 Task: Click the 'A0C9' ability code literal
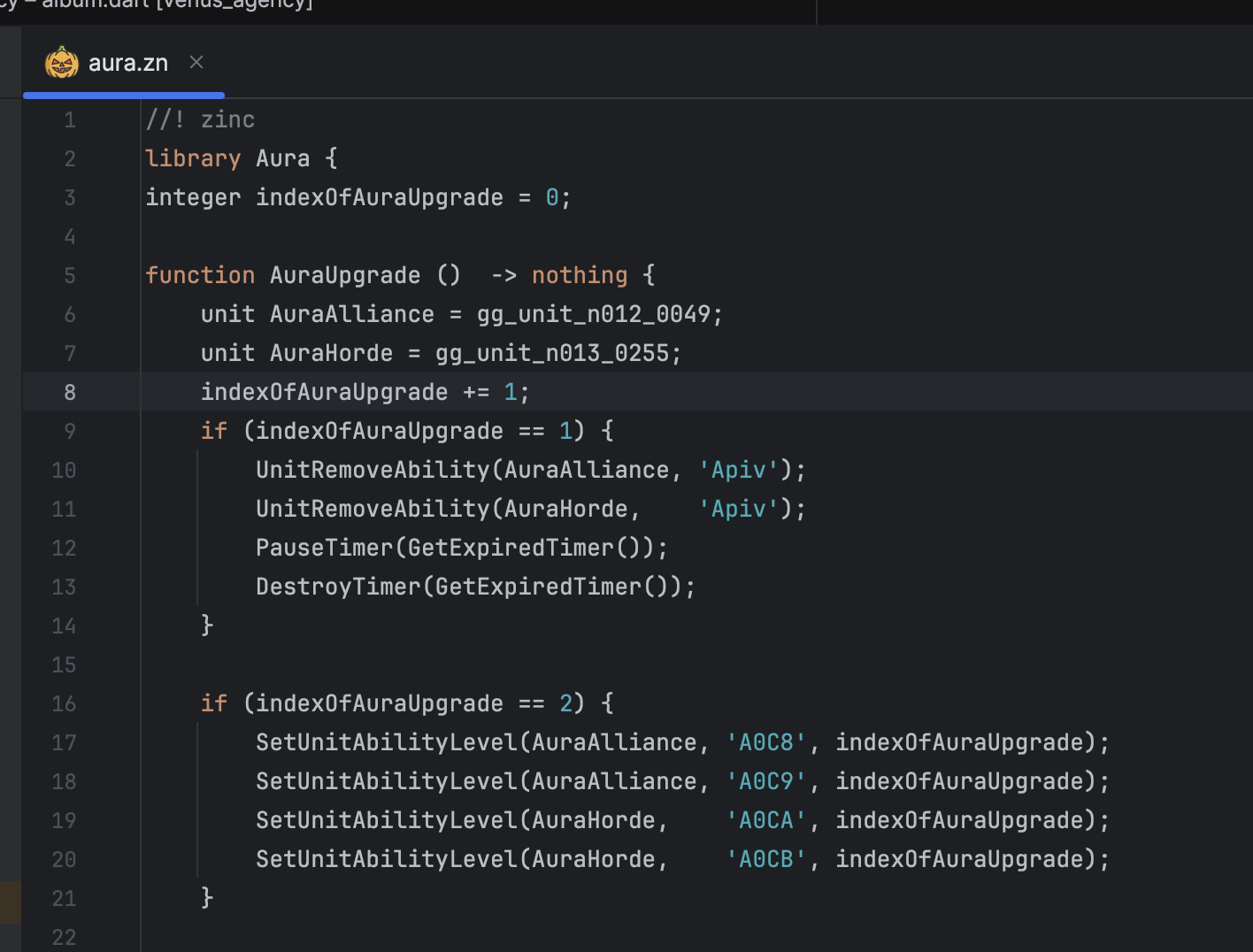click(766, 781)
